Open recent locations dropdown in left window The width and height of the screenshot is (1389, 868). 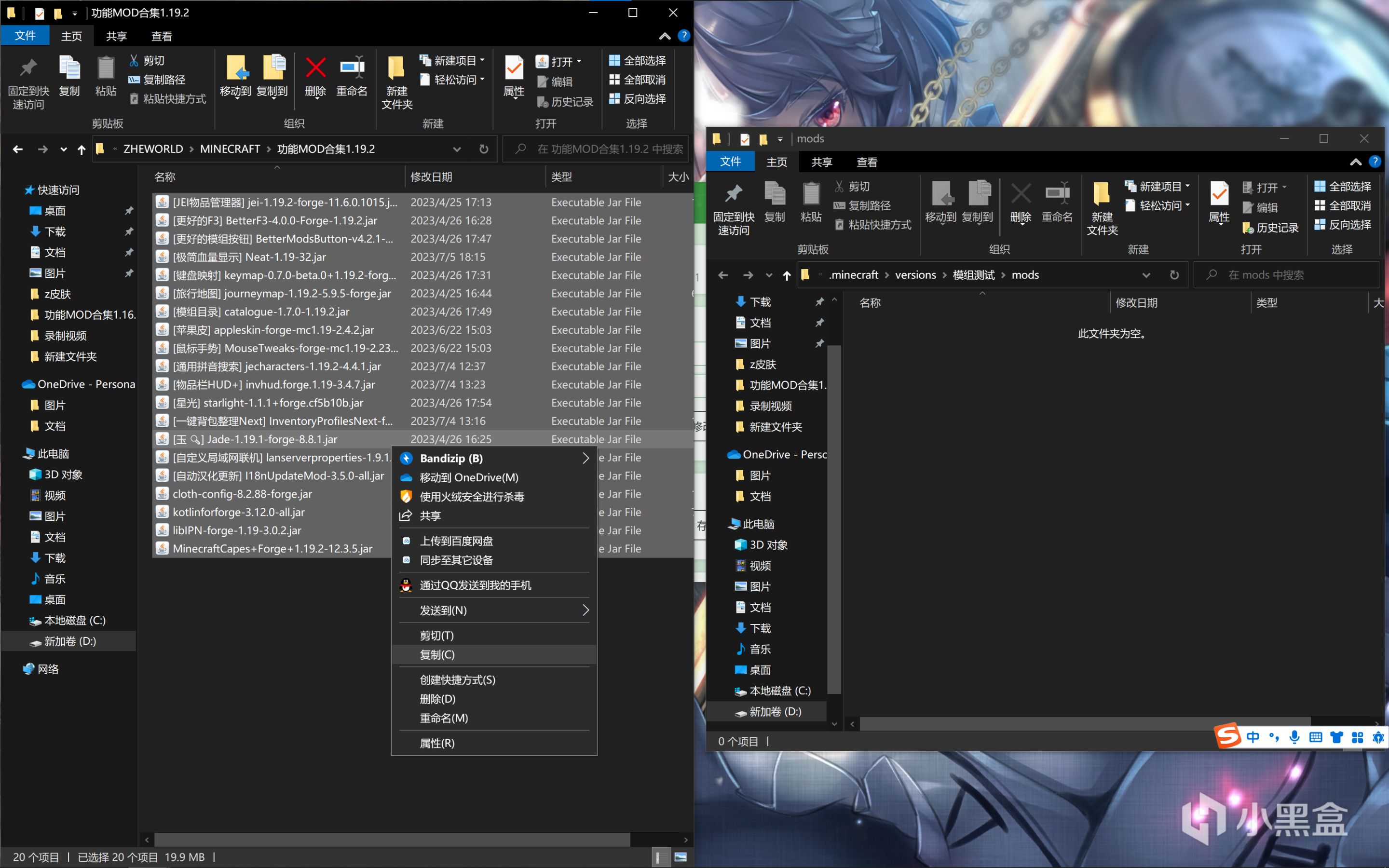click(x=63, y=149)
